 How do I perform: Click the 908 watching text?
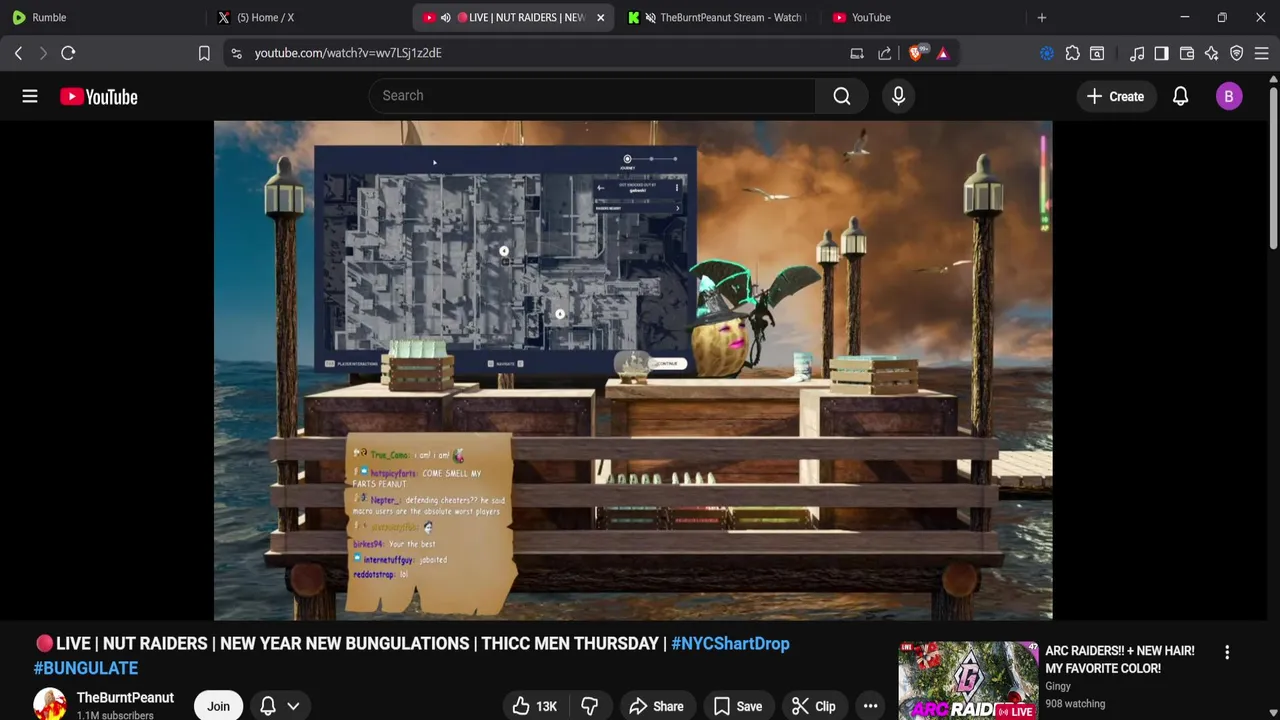click(x=1075, y=704)
